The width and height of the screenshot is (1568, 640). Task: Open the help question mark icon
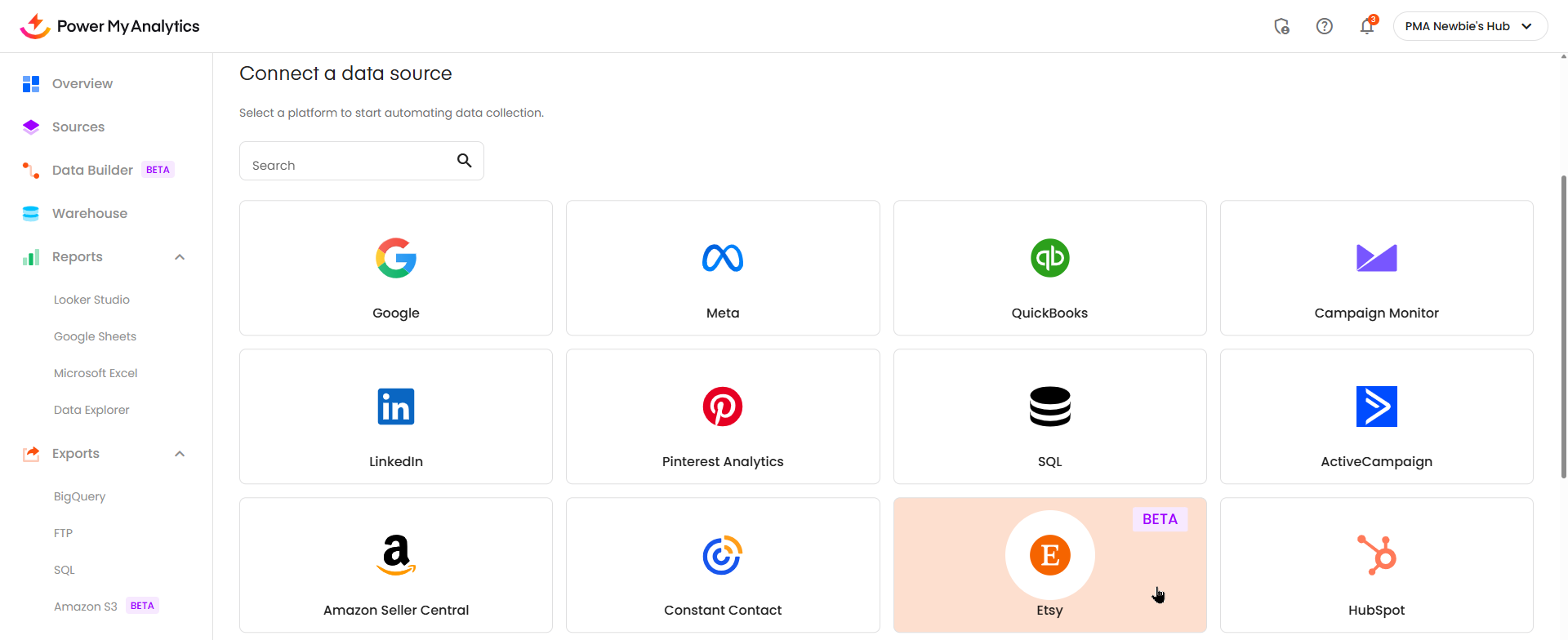[1325, 26]
